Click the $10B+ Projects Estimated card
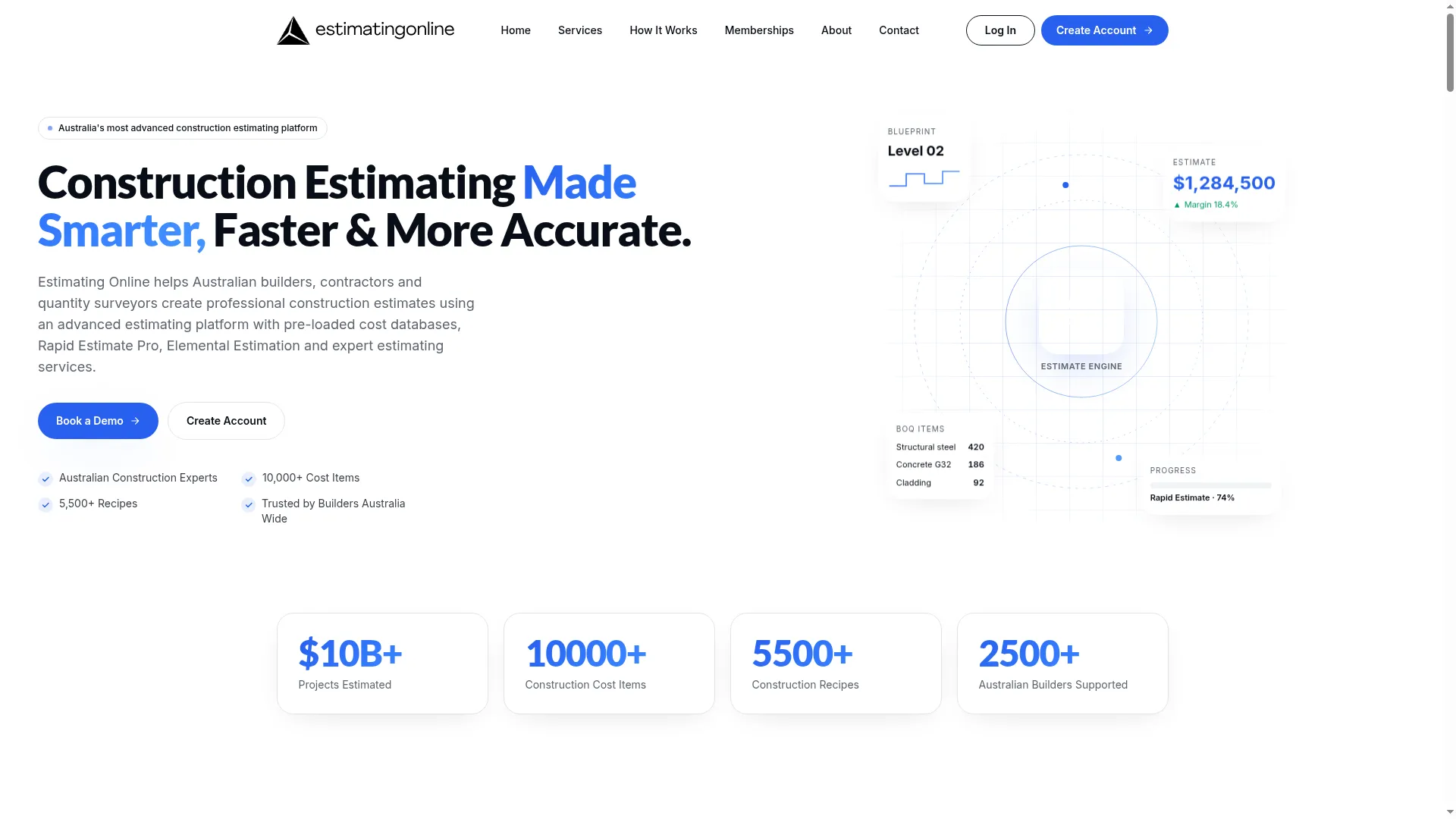1456x819 pixels. [382, 664]
